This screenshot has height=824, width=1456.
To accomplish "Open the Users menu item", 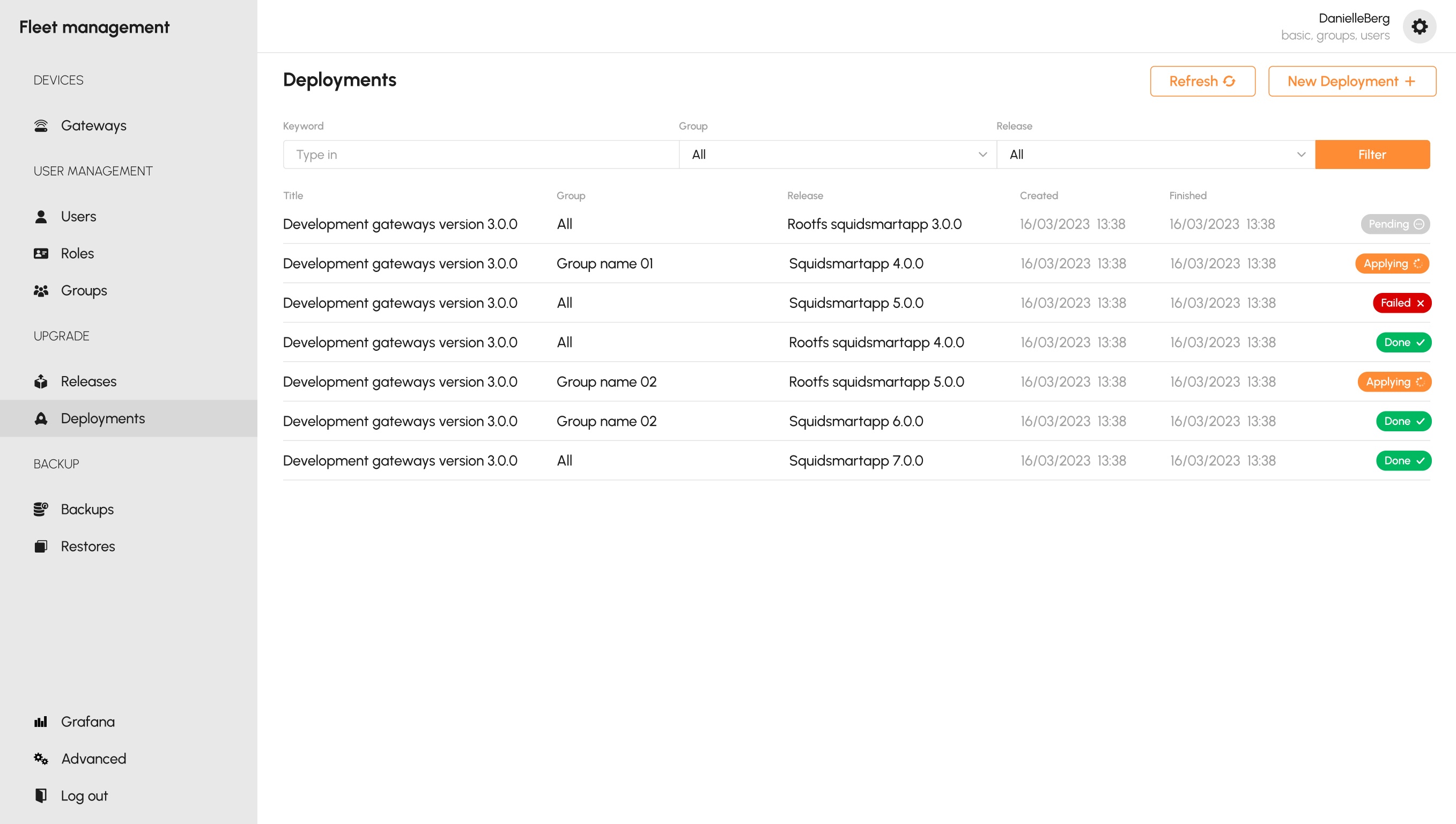I will click(79, 217).
